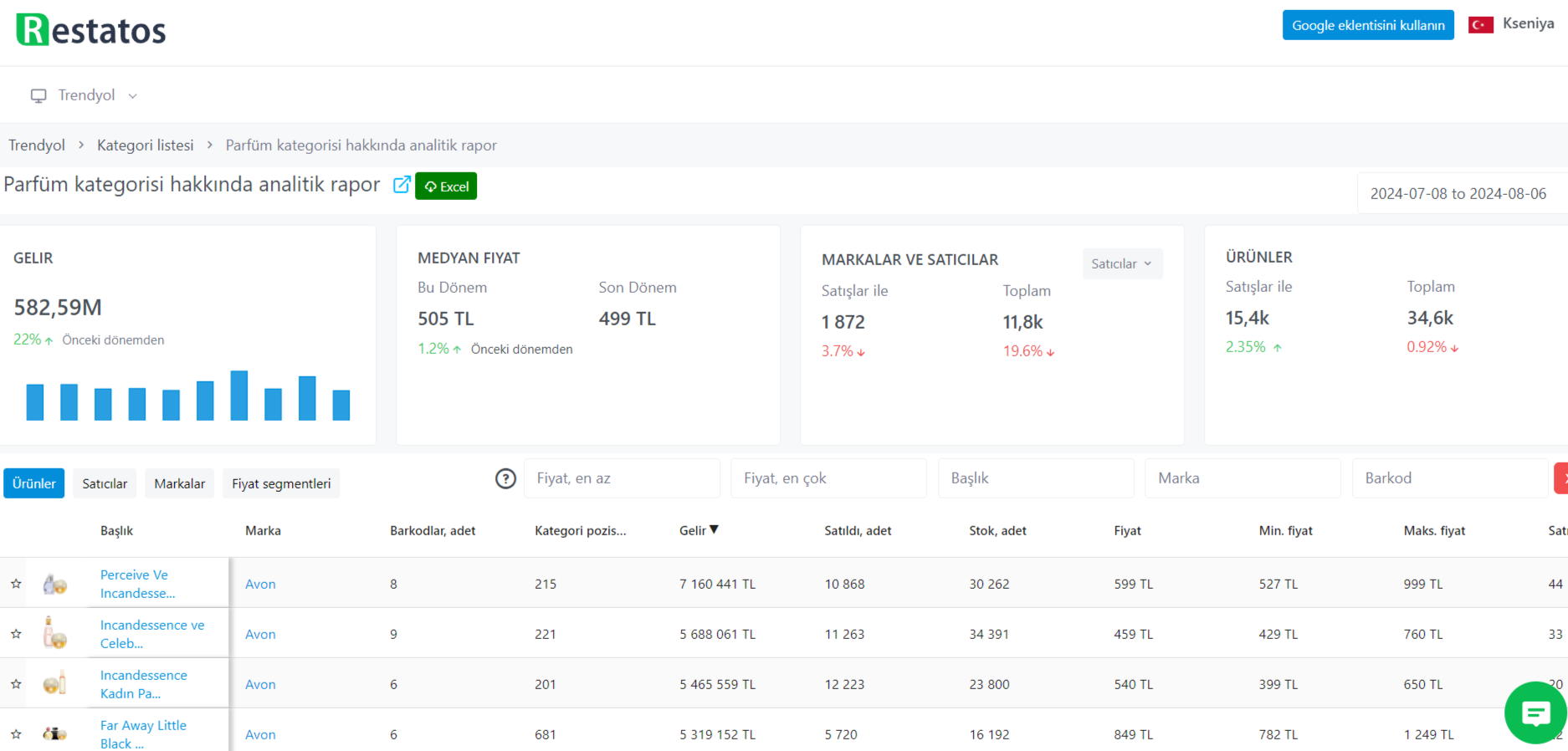Open report in new window icon
This screenshot has height=751, width=1568.
(x=402, y=185)
